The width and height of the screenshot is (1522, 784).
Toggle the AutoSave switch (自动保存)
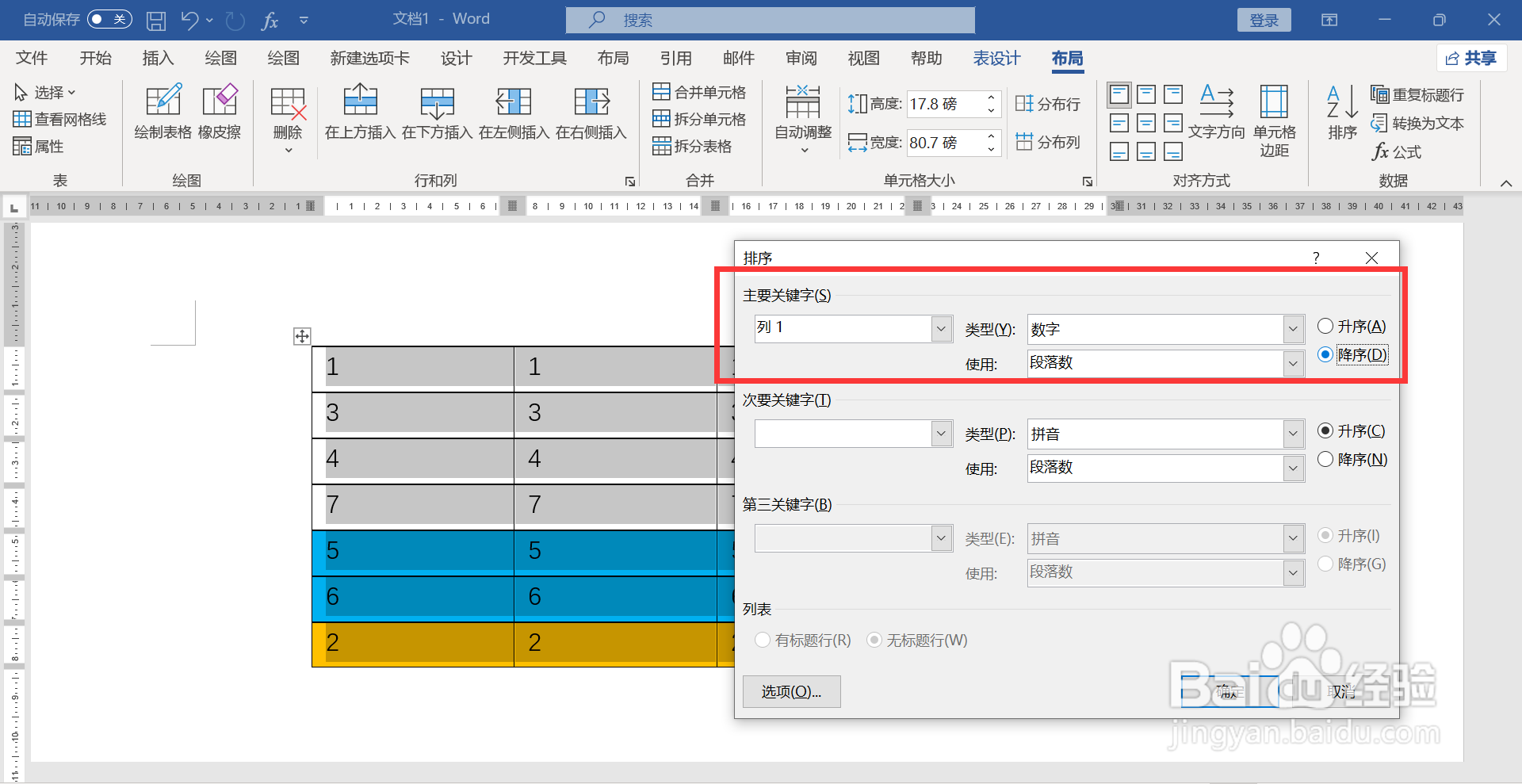110,19
